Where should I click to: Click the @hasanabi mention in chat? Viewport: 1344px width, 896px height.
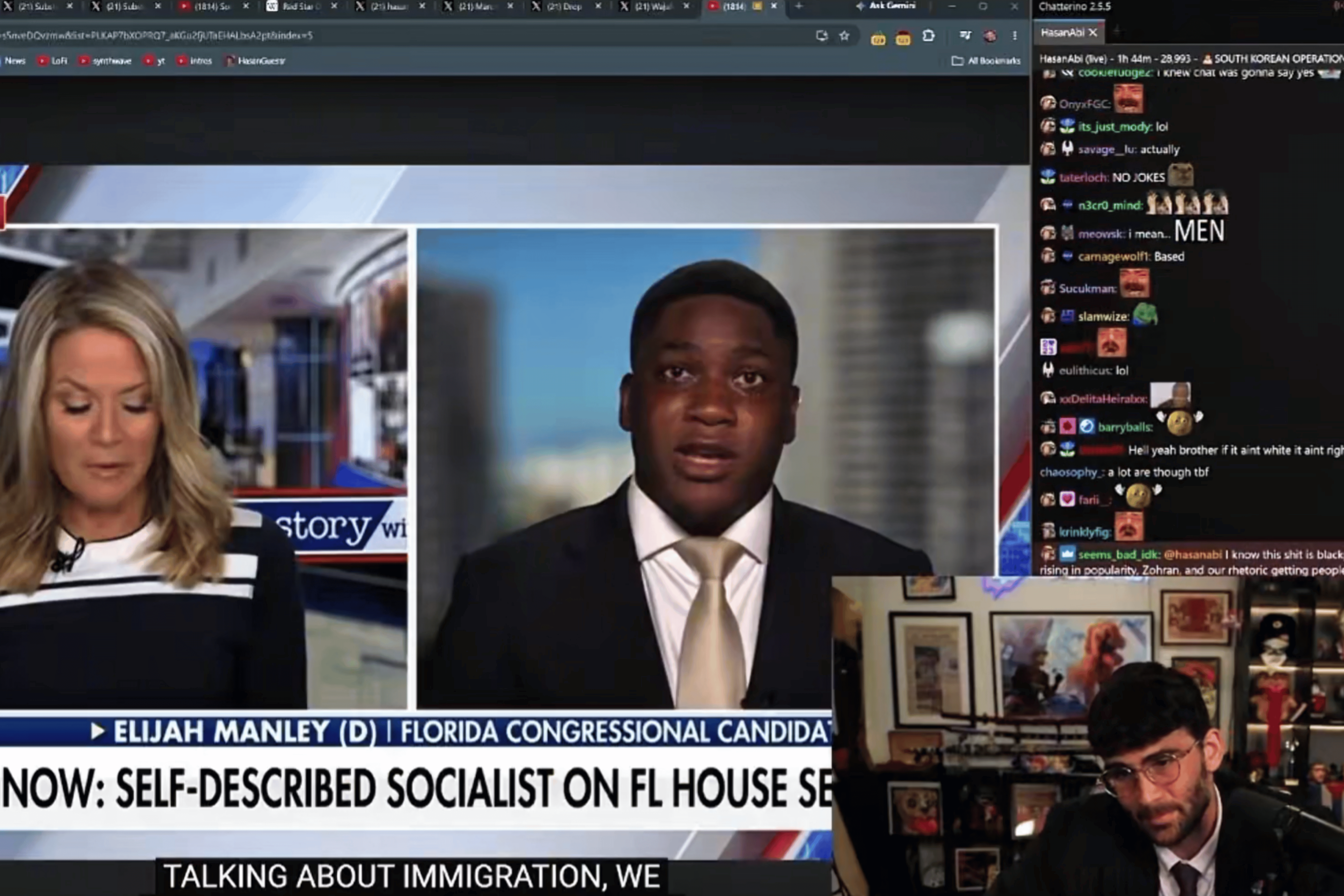1193,555
